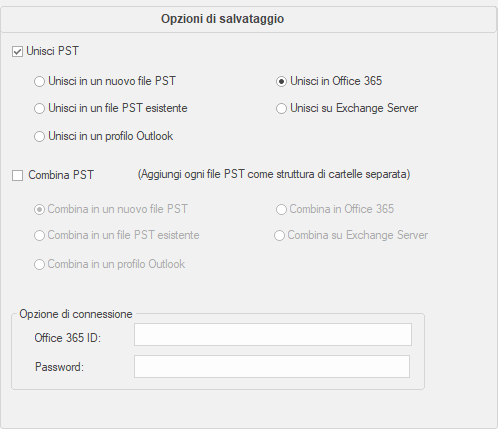The height and width of the screenshot is (429, 498).
Task: Click the Combina PST label text
Action: (61, 175)
